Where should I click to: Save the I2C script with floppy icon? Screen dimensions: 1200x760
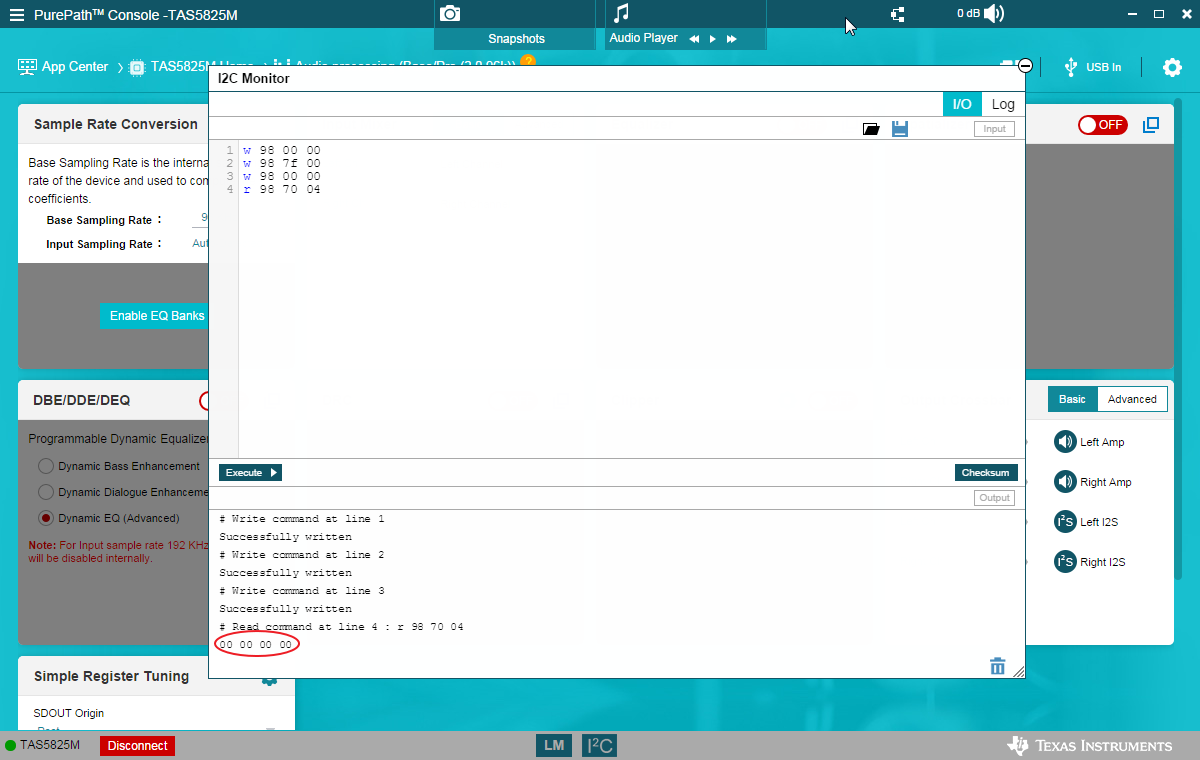tap(900, 129)
